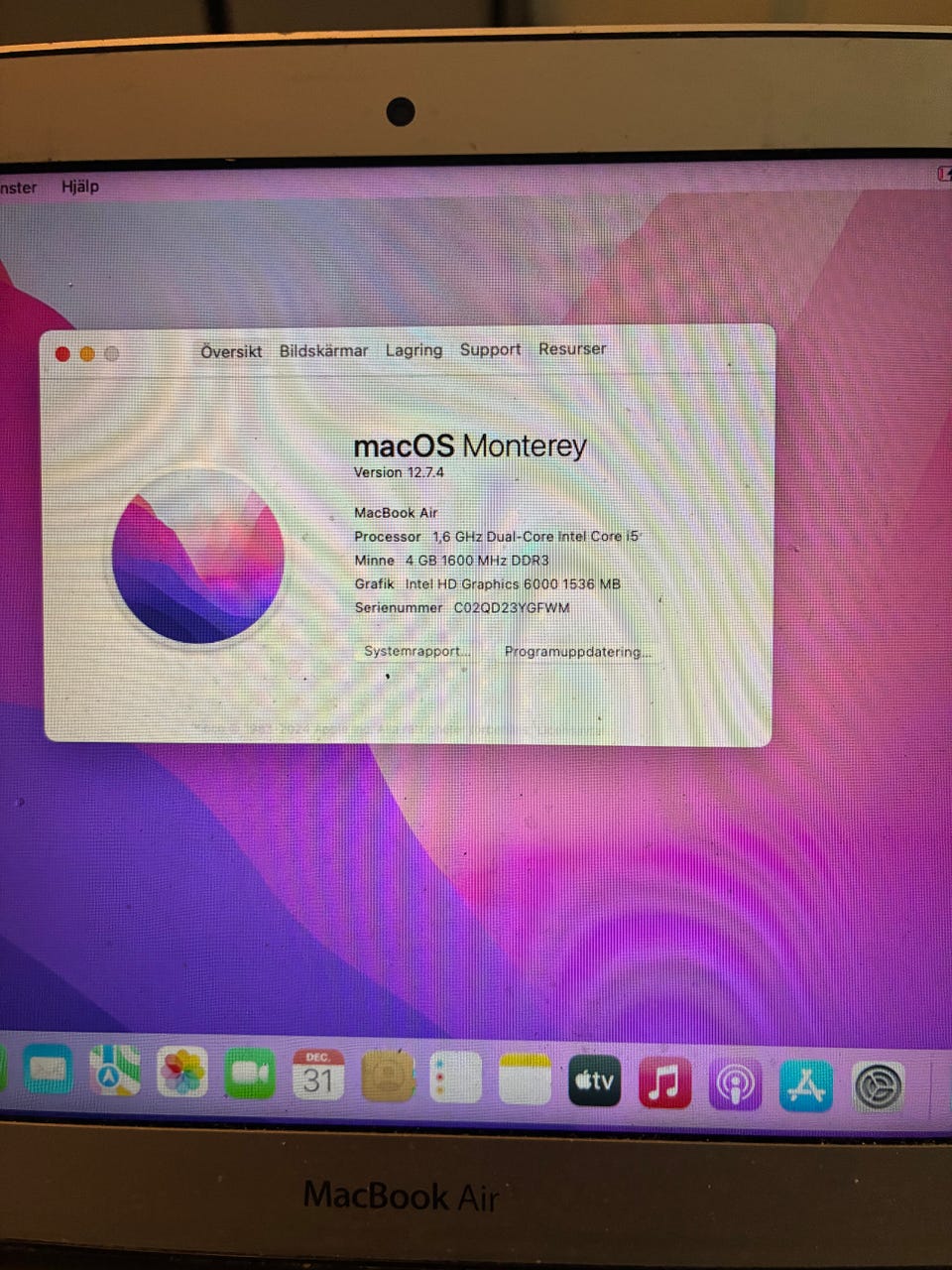Go to the Resurser tab

coord(572,348)
